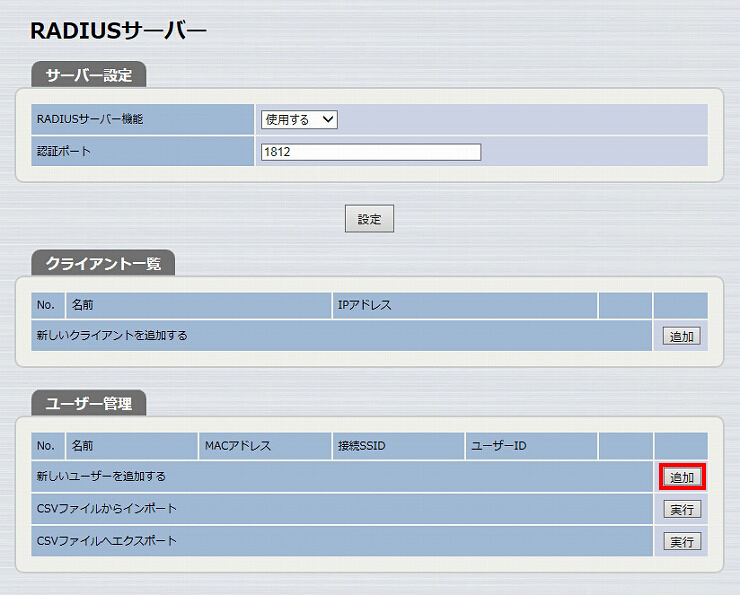This screenshot has width=740, height=595.
Task: Click the CSVファイルへエクスポート text
Action: tap(107, 540)
